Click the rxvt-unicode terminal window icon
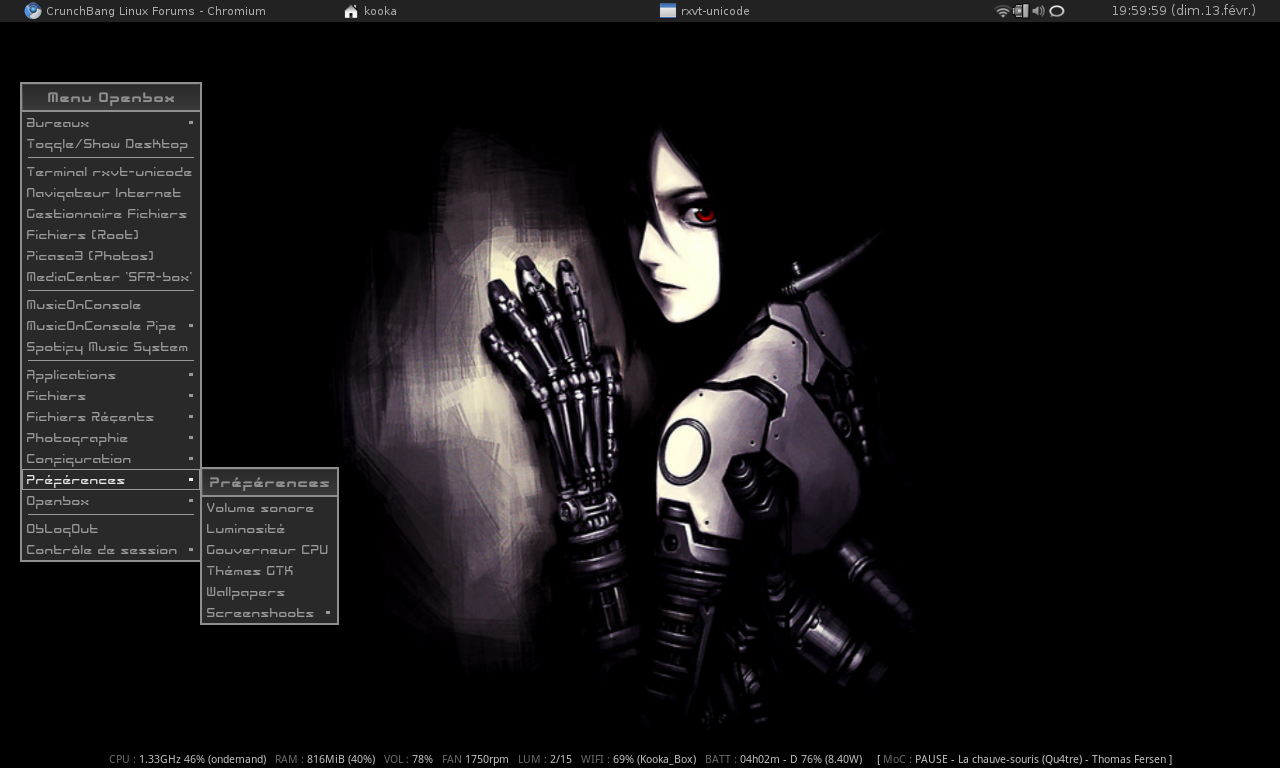Viewport: 1280px width, 768px height. click(668, 11)
